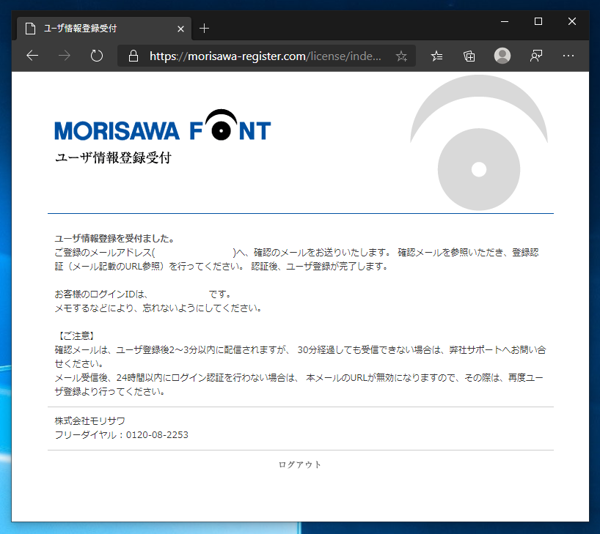Click the ユーザ情報登録受付 page heading
The image size is (600, 534).
point(113,158)
